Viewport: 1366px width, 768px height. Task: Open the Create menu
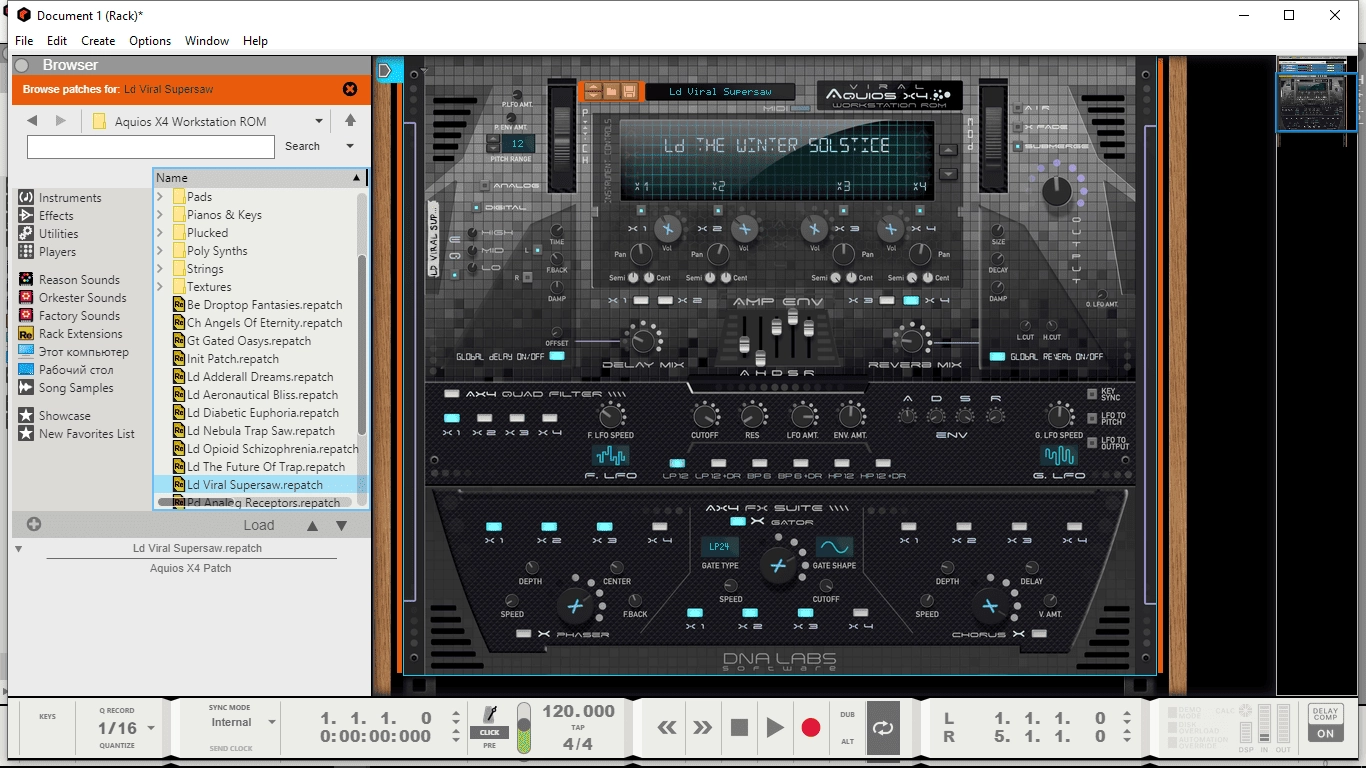[x=98, y=41]
